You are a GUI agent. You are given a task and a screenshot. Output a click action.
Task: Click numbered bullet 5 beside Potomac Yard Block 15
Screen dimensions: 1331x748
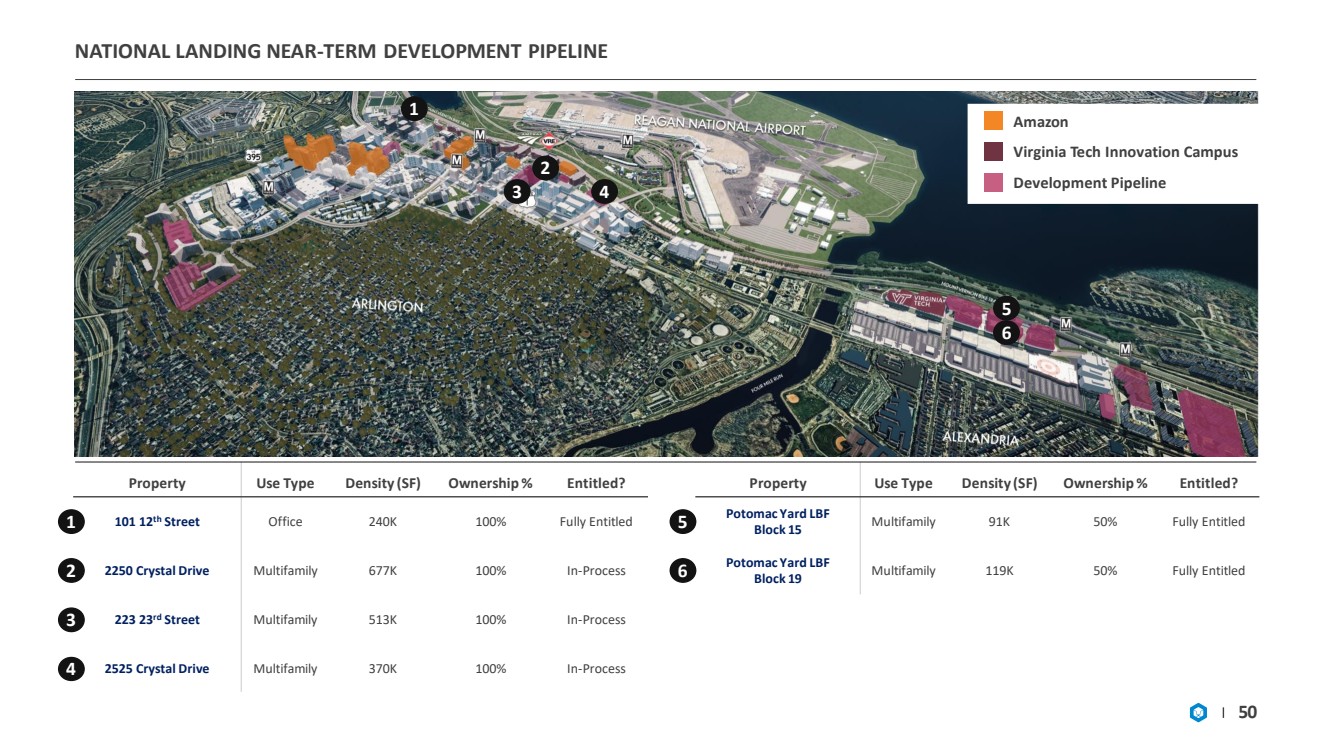pos(682,522)
